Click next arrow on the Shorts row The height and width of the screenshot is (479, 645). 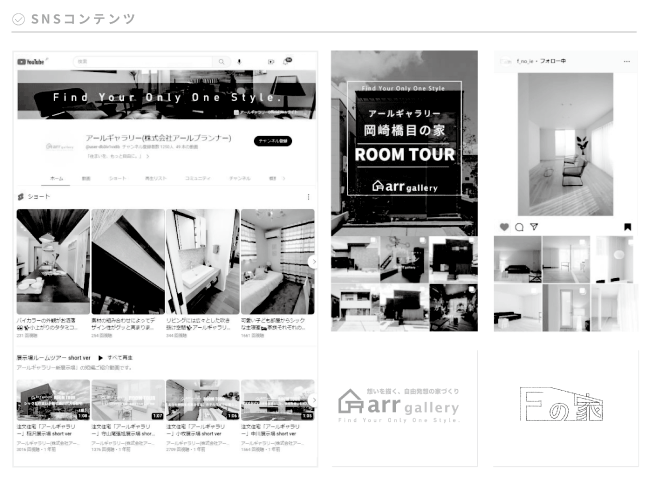313,262
